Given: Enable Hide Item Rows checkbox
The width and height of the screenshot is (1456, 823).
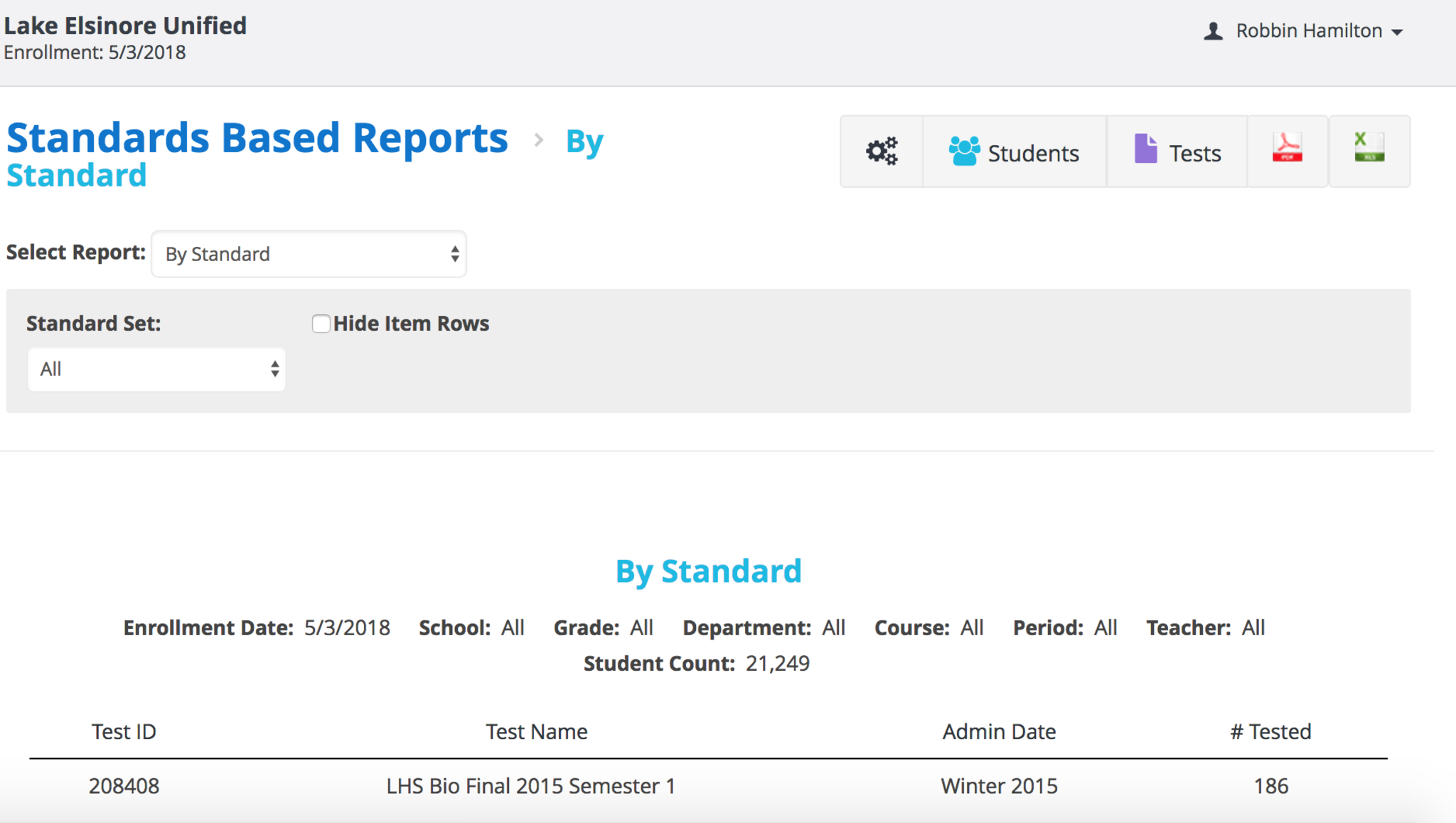Looking at the screenshot, I should point(321,324).
